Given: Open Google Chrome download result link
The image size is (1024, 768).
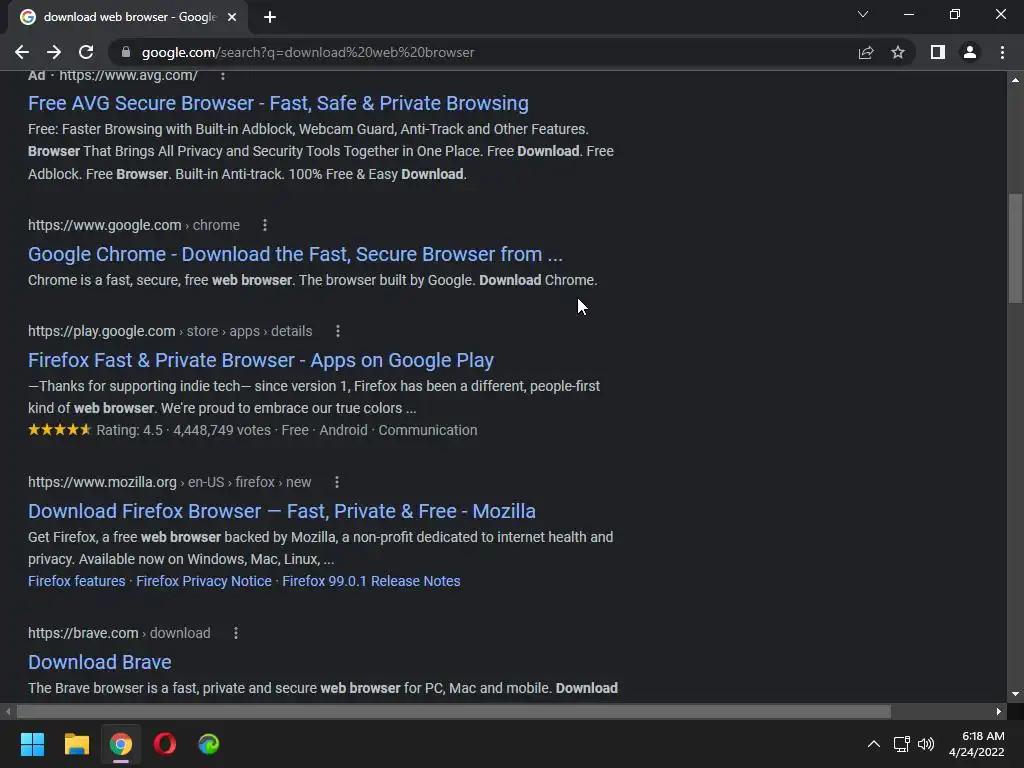Looking at the screenshot, I should click(295, 254).
